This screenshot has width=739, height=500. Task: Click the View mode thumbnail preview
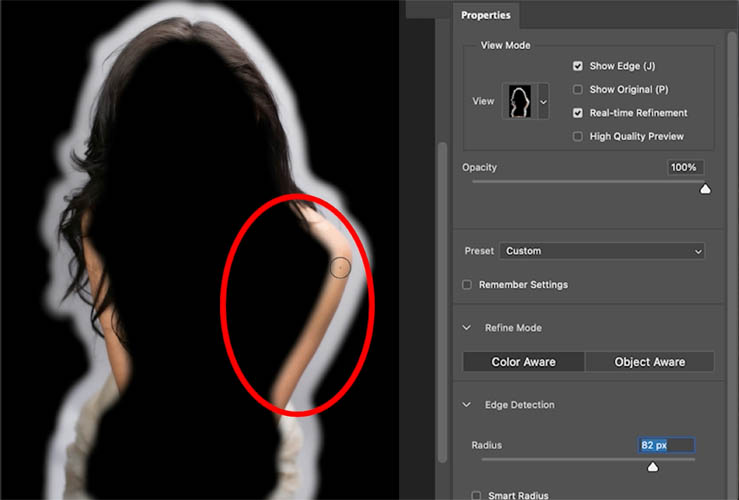click(x=520, y=101)
